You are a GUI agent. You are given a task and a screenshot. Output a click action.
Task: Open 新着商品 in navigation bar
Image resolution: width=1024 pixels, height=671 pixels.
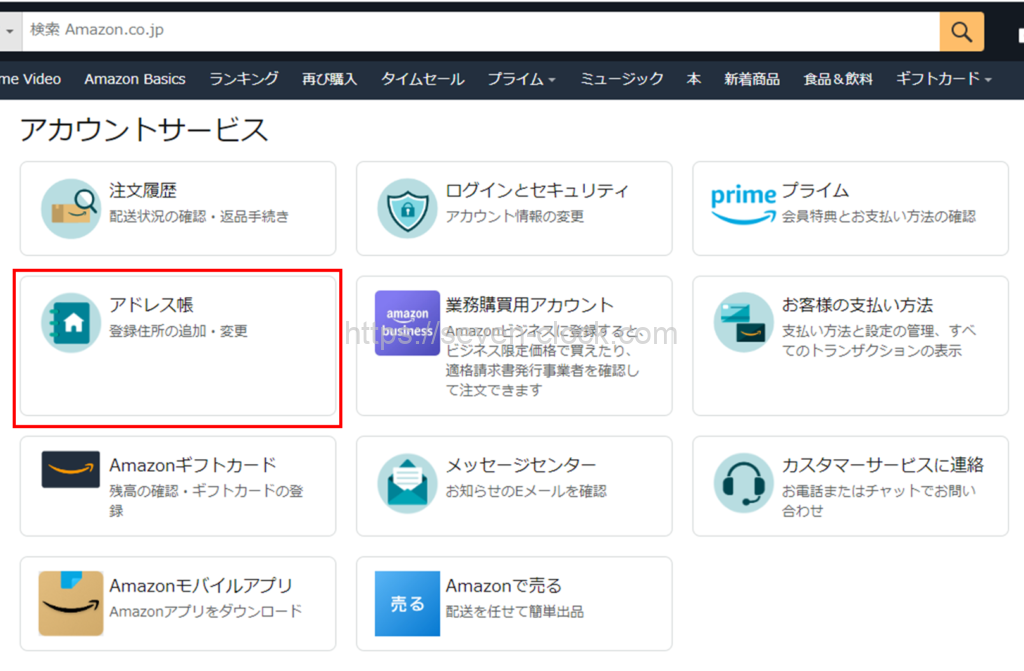[x=752, y=79]
